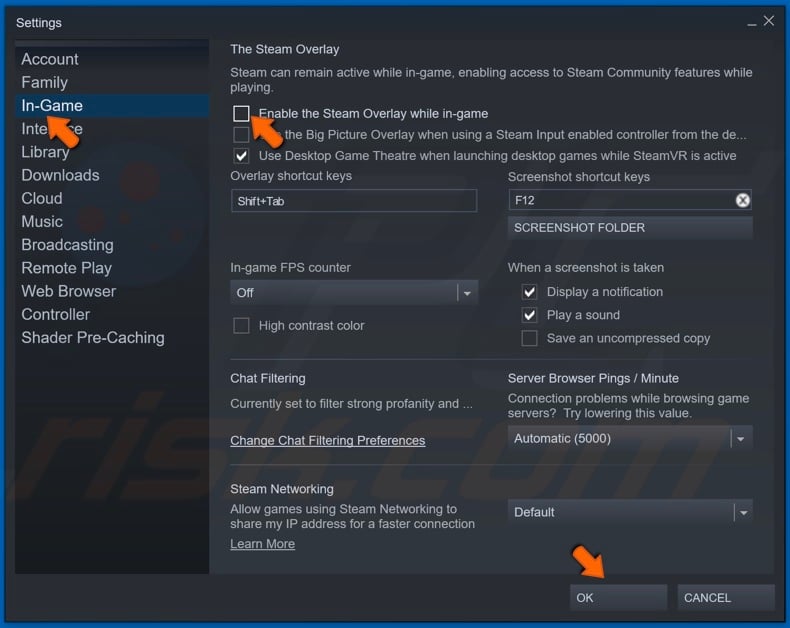The width and height of the screenshot is (790, 628).
Task: Select the In-Game settings tab
Action: pos(112,106)
